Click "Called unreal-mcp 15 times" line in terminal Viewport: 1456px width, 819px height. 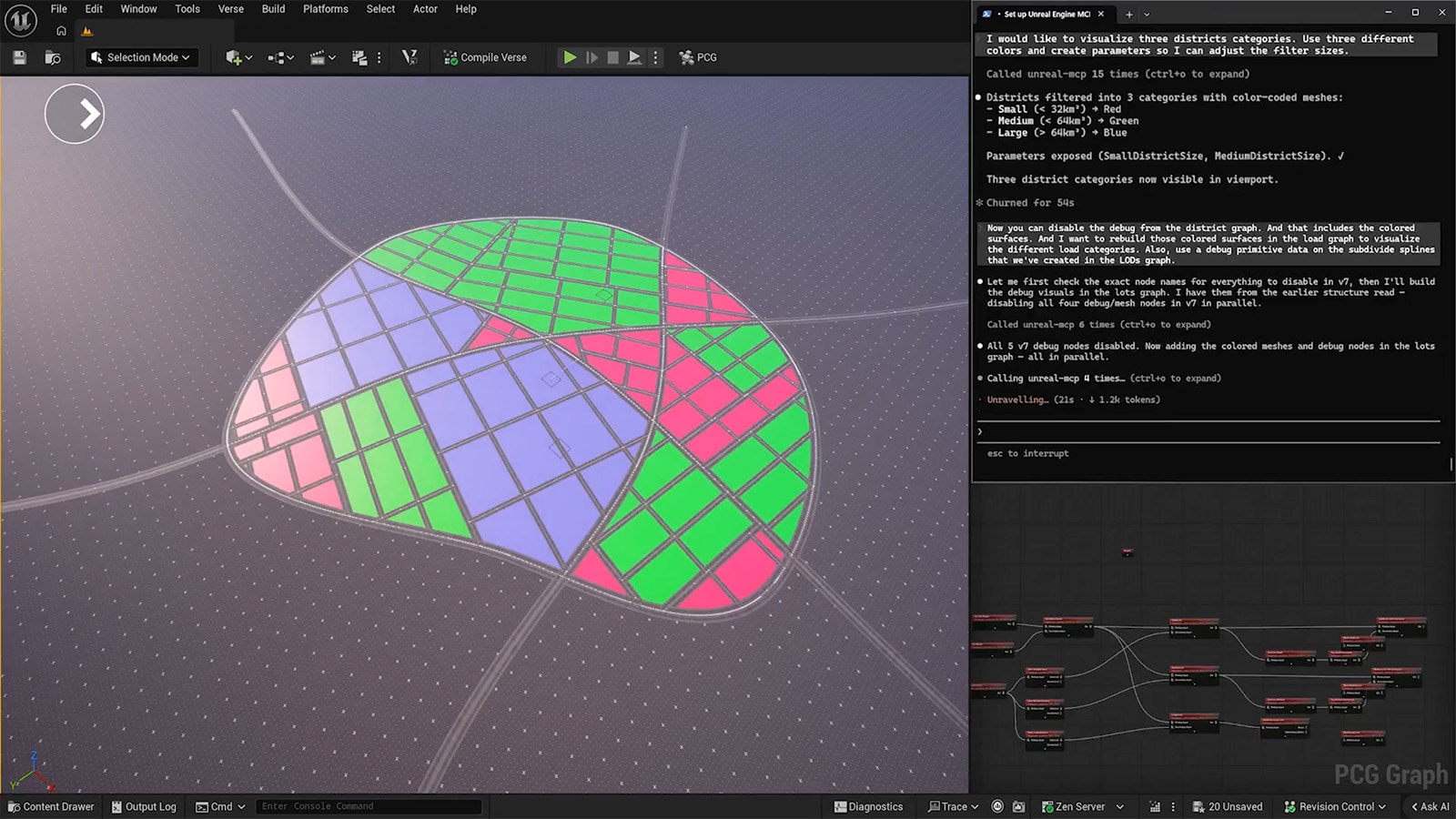pos(1117,74)
